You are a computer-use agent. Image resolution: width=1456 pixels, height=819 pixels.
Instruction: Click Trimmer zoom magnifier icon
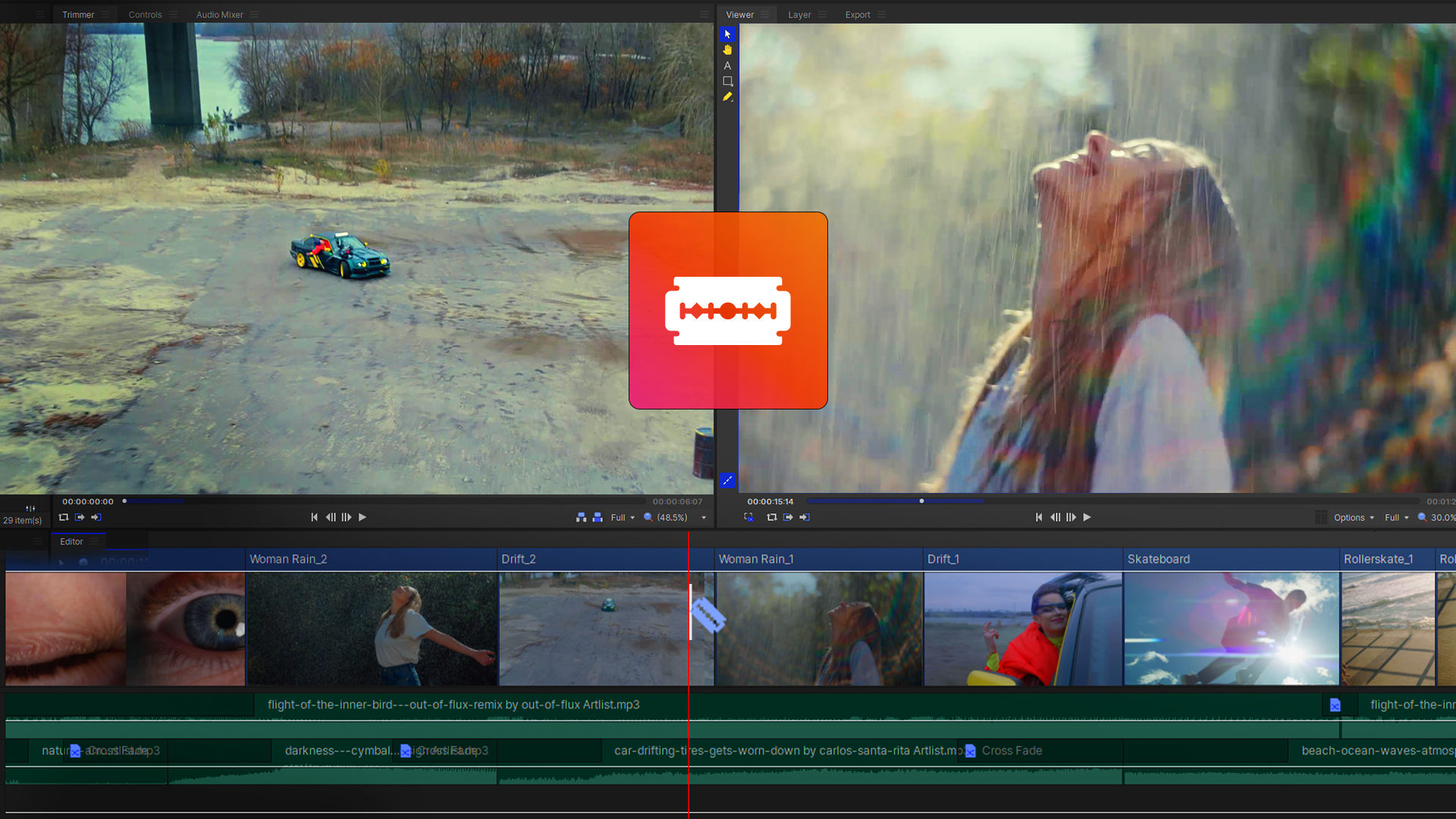coord(648,517)
